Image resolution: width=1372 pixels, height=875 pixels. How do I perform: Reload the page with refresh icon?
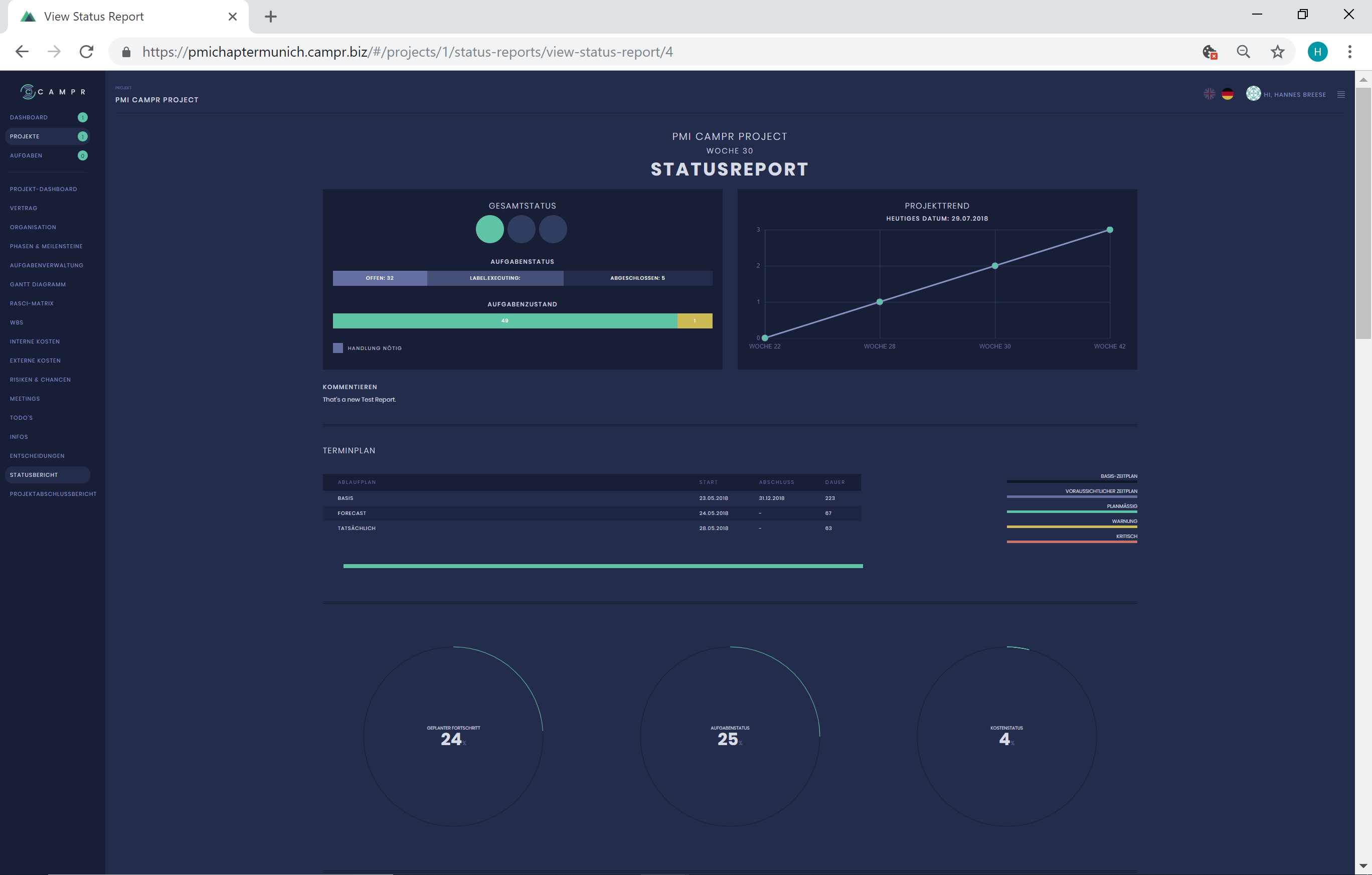[x=87, y=52]
